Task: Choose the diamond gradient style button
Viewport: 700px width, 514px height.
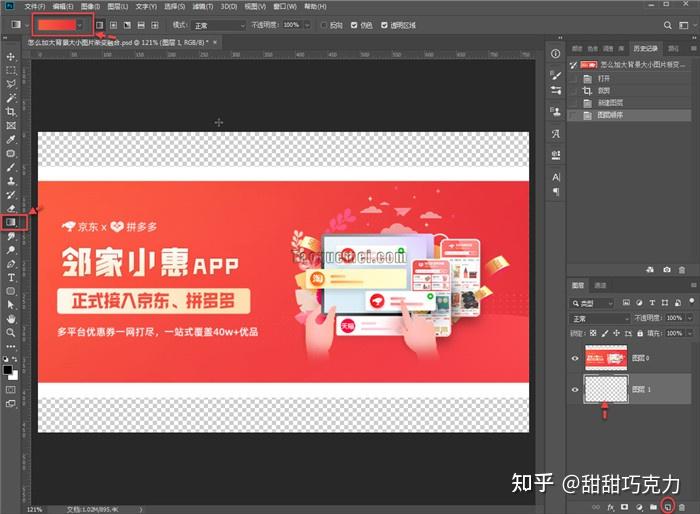Action: click(x=155, y=25)
